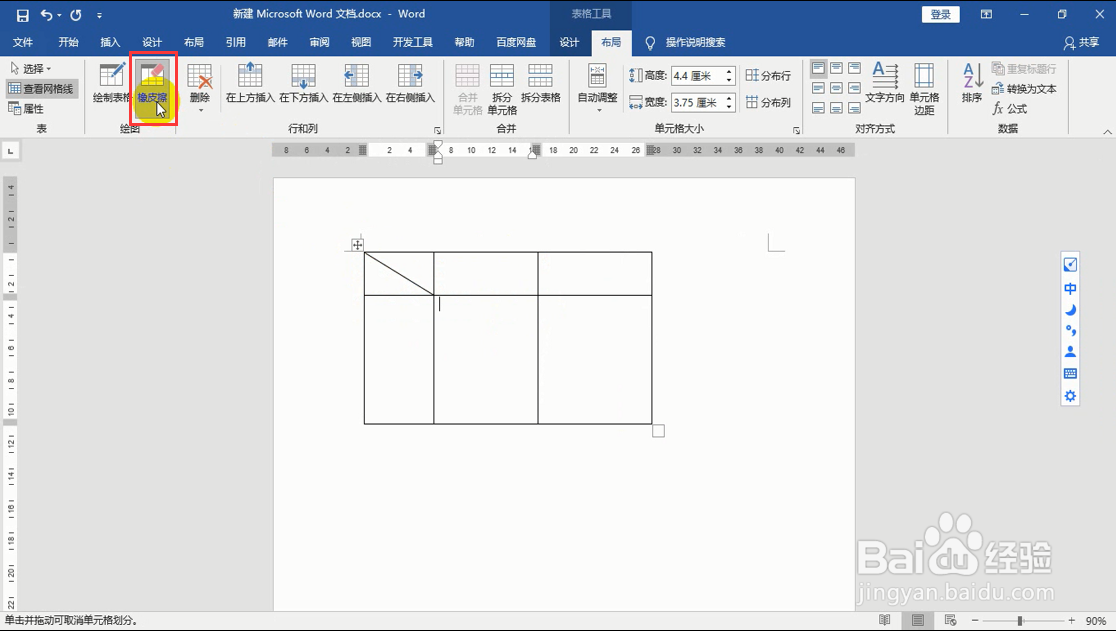
Task: Click the Login (登录) button
Action: pos(941,14)
